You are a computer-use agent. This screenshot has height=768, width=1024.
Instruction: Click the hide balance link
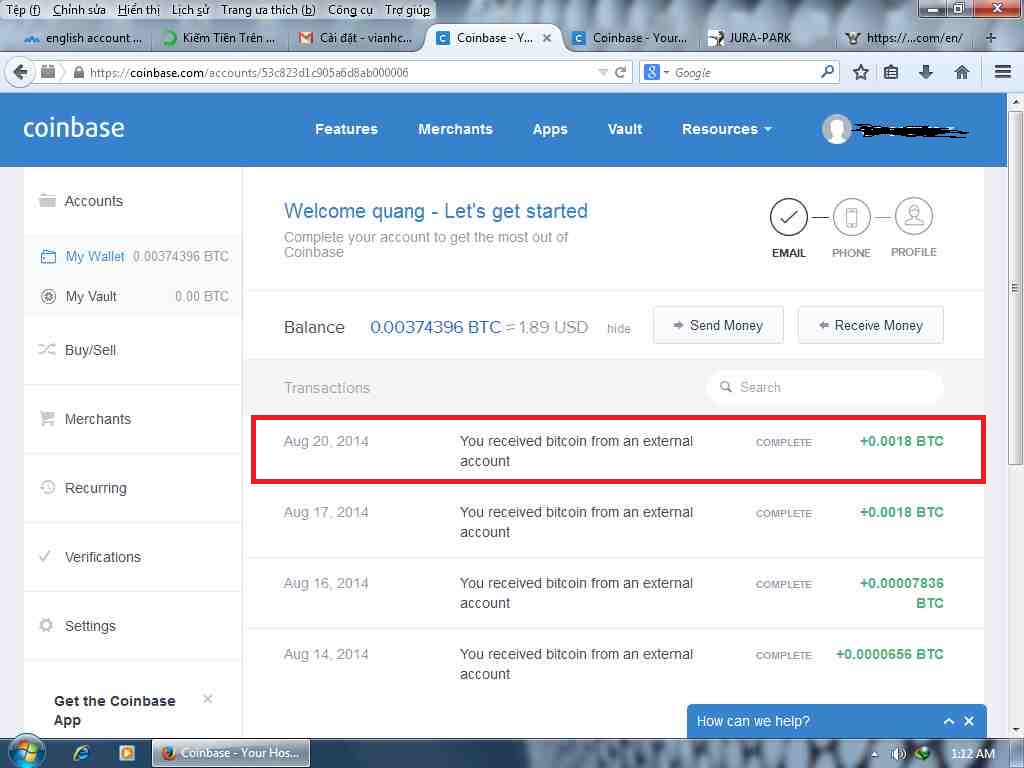coord(618,328)
